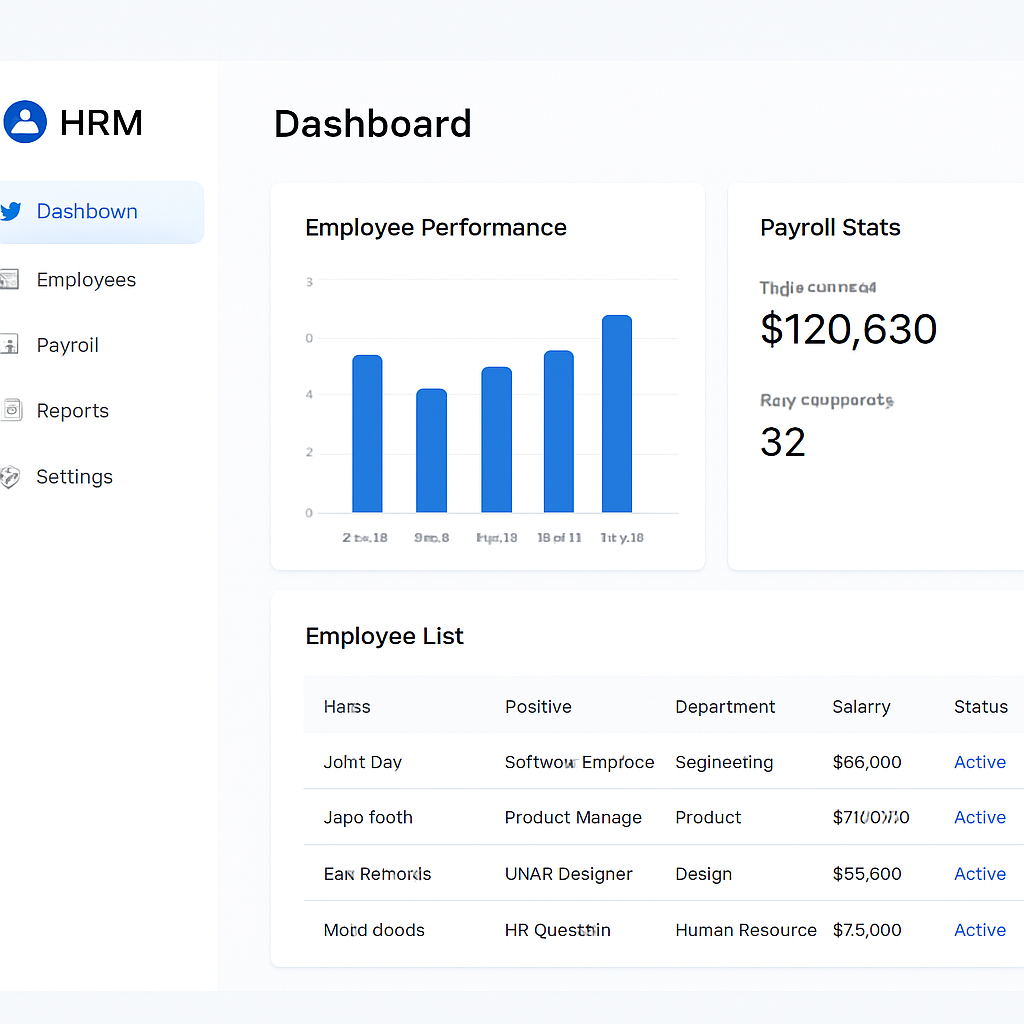
Task: Click the Reports sidebar icon
Action: (x=11, y=410)
